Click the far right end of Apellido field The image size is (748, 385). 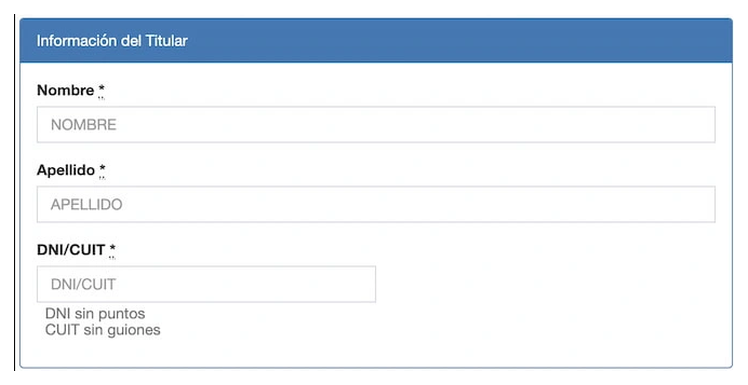[706, 204]
